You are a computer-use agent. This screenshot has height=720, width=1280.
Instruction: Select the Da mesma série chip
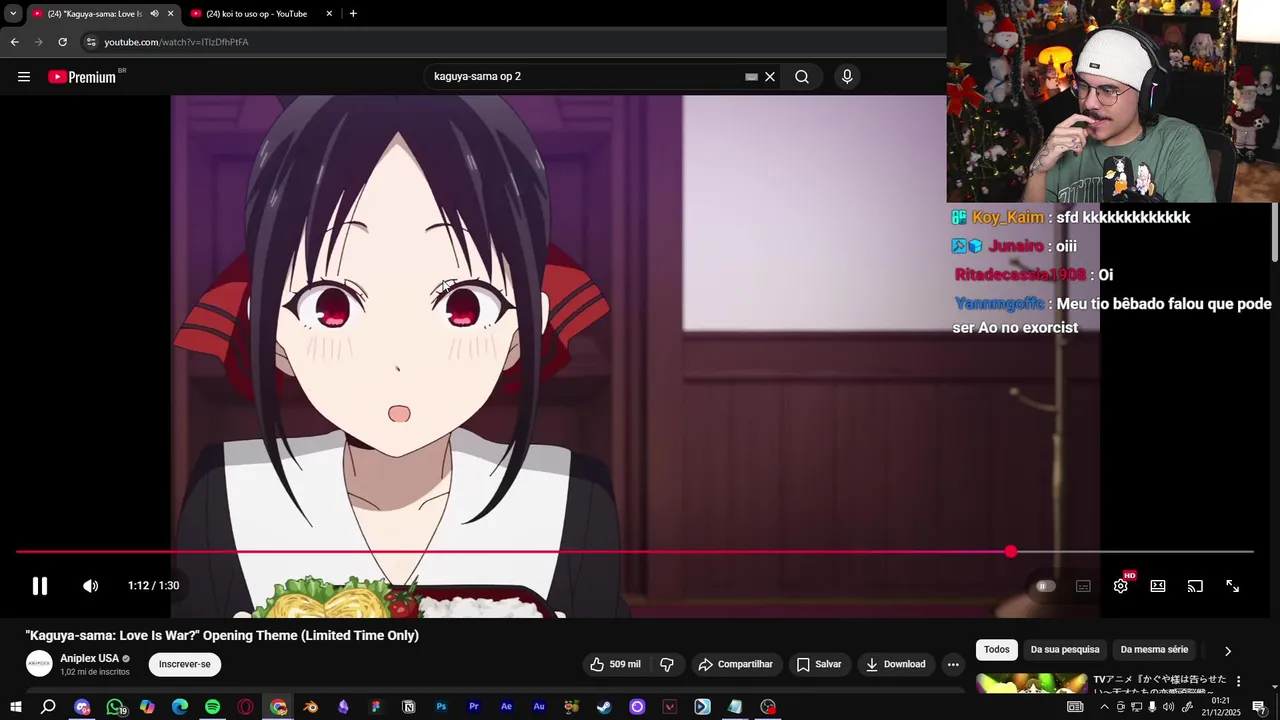click(1154, 650)
